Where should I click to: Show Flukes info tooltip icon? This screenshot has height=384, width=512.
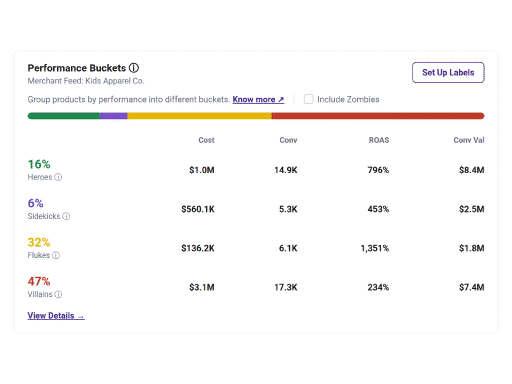pos(56,255)
